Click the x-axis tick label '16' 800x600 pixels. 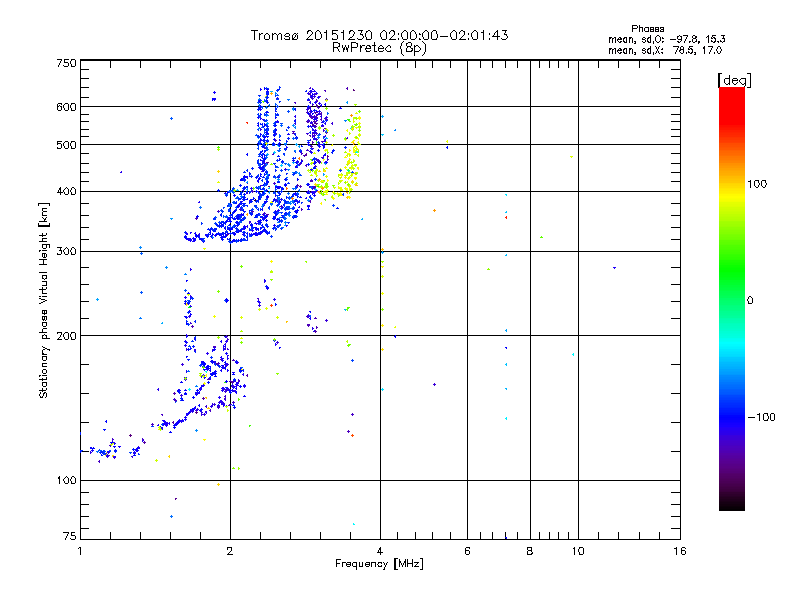680,551
